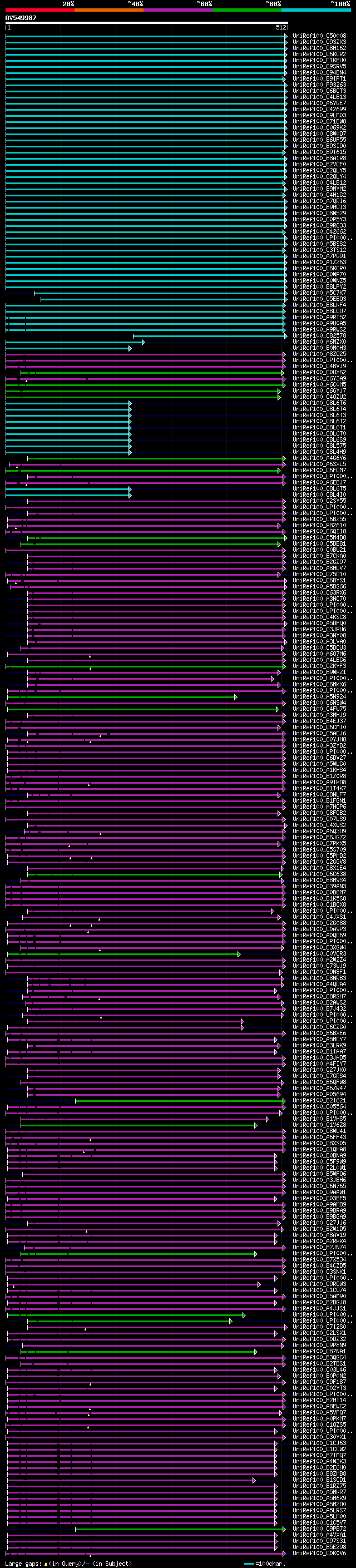Select the UniRef100_A7PG91 hit label
The image size is (356, 1568).
coord(319,256)
